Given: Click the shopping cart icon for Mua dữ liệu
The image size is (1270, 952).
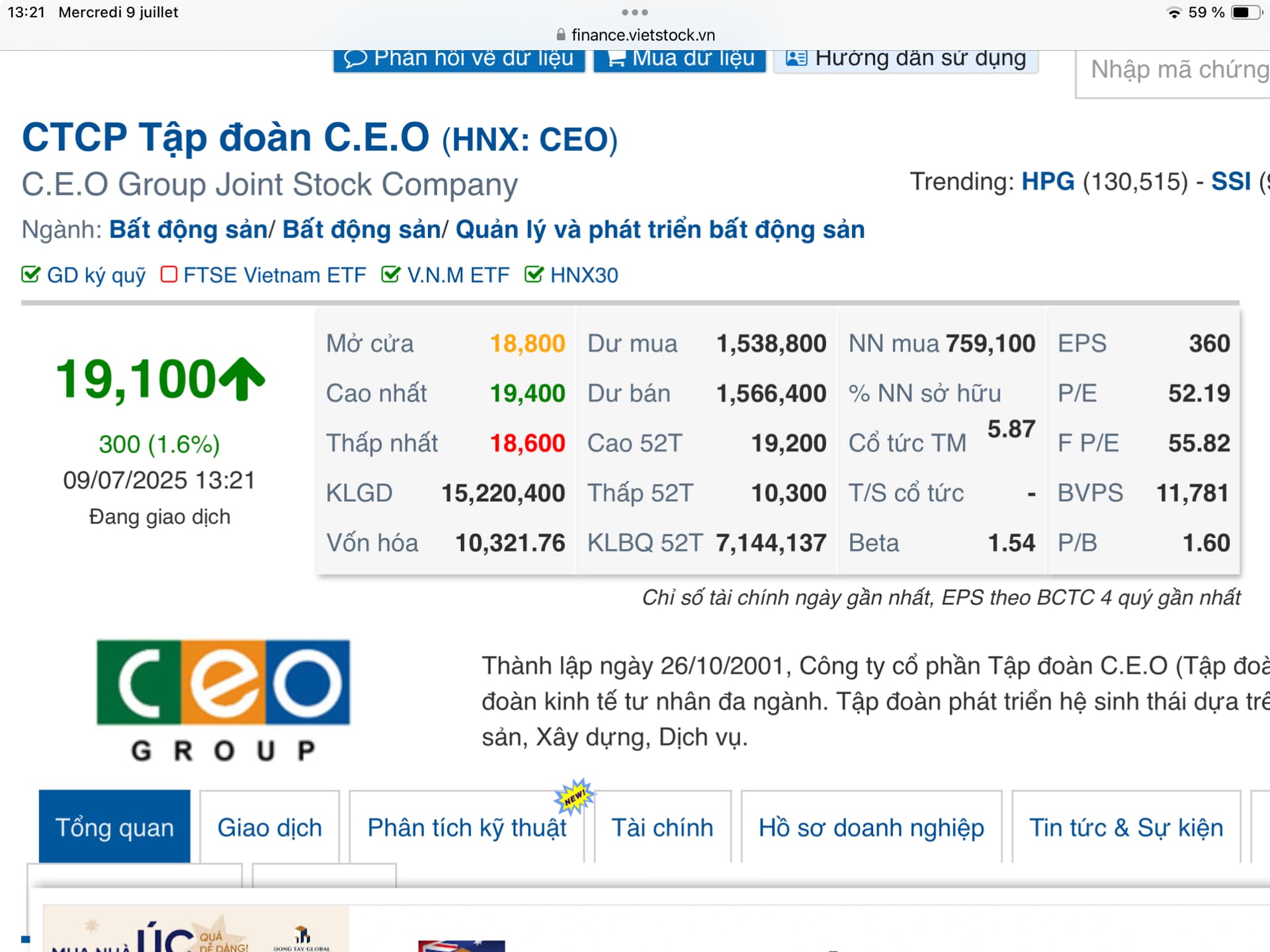Looking at the screenshot, I should click(616, 59).
